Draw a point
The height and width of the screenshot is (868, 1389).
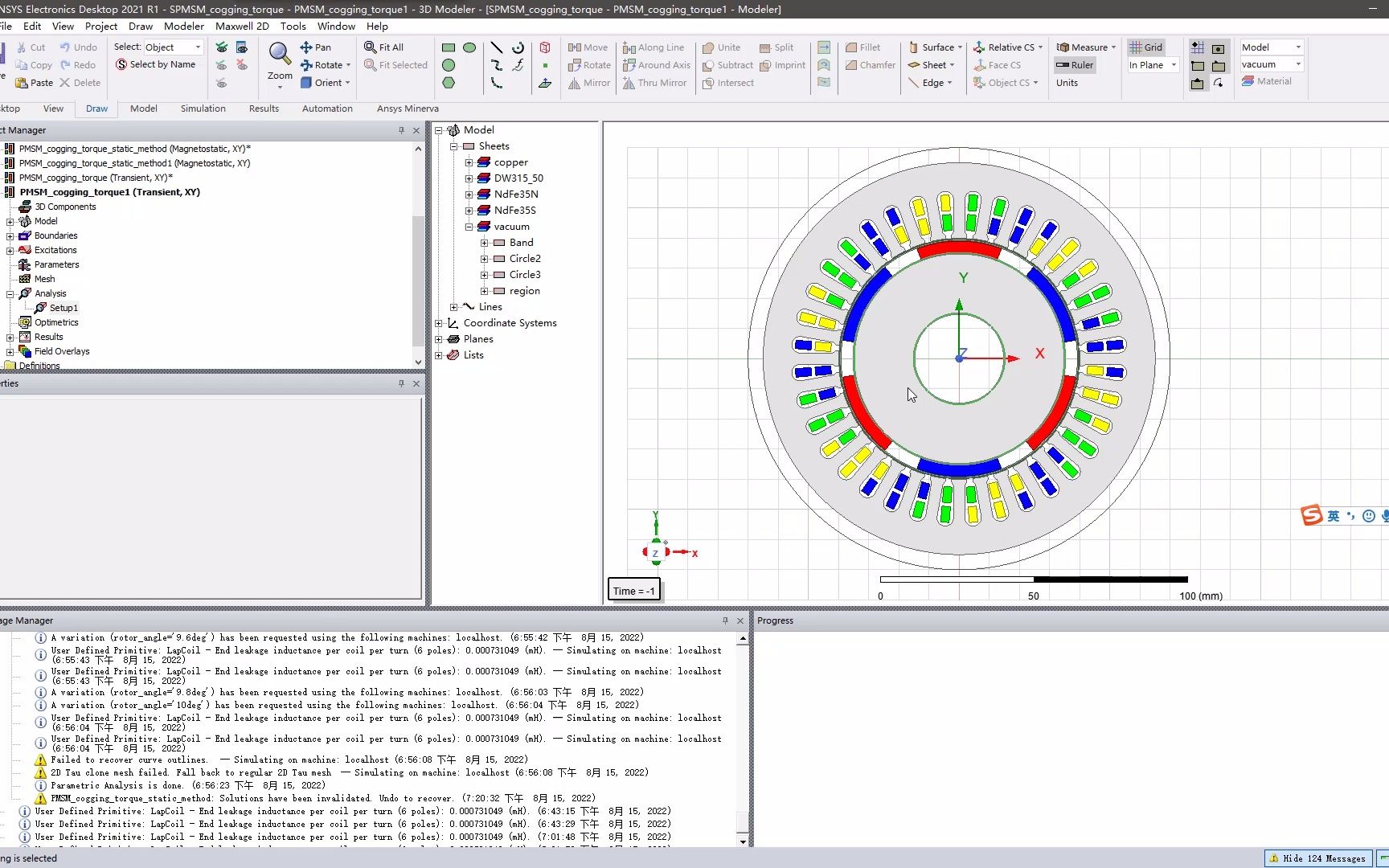(545, 65)
